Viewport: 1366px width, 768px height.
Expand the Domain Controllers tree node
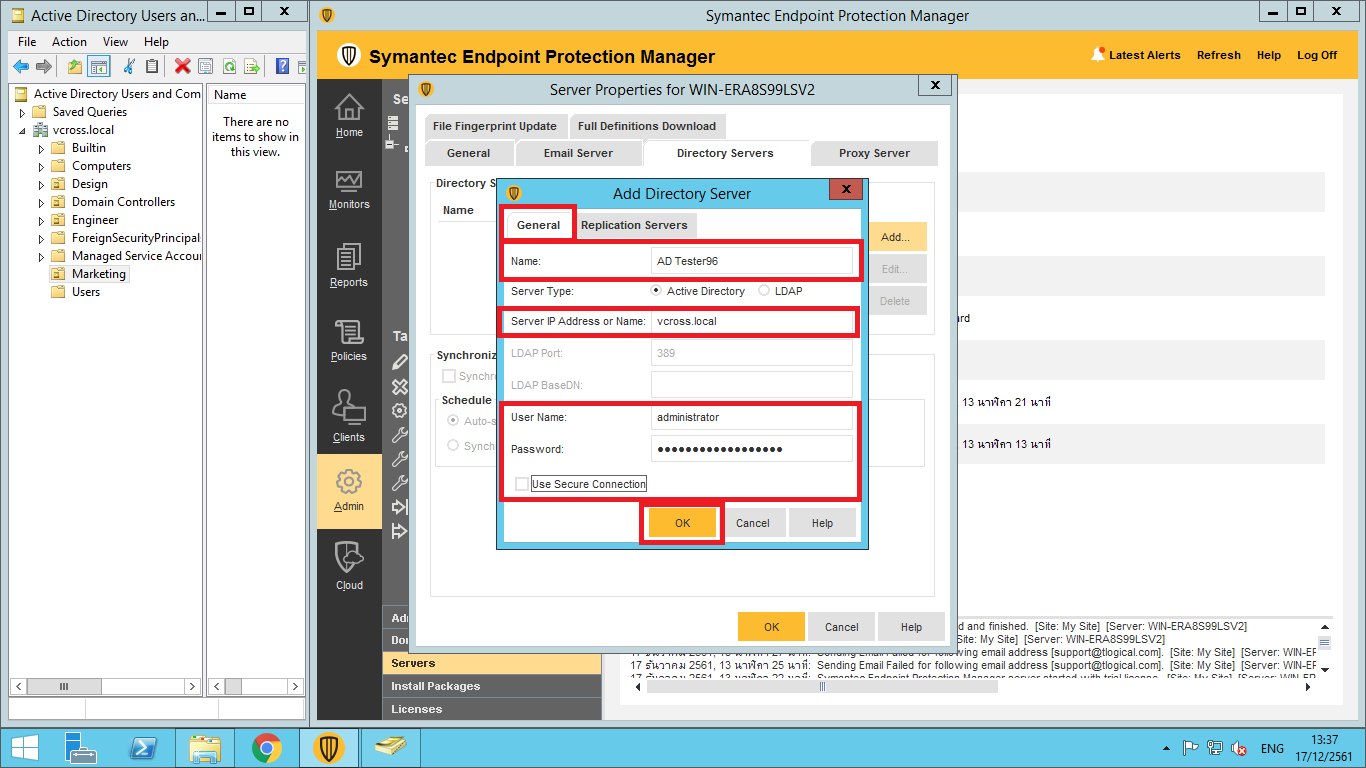[42, 203]
